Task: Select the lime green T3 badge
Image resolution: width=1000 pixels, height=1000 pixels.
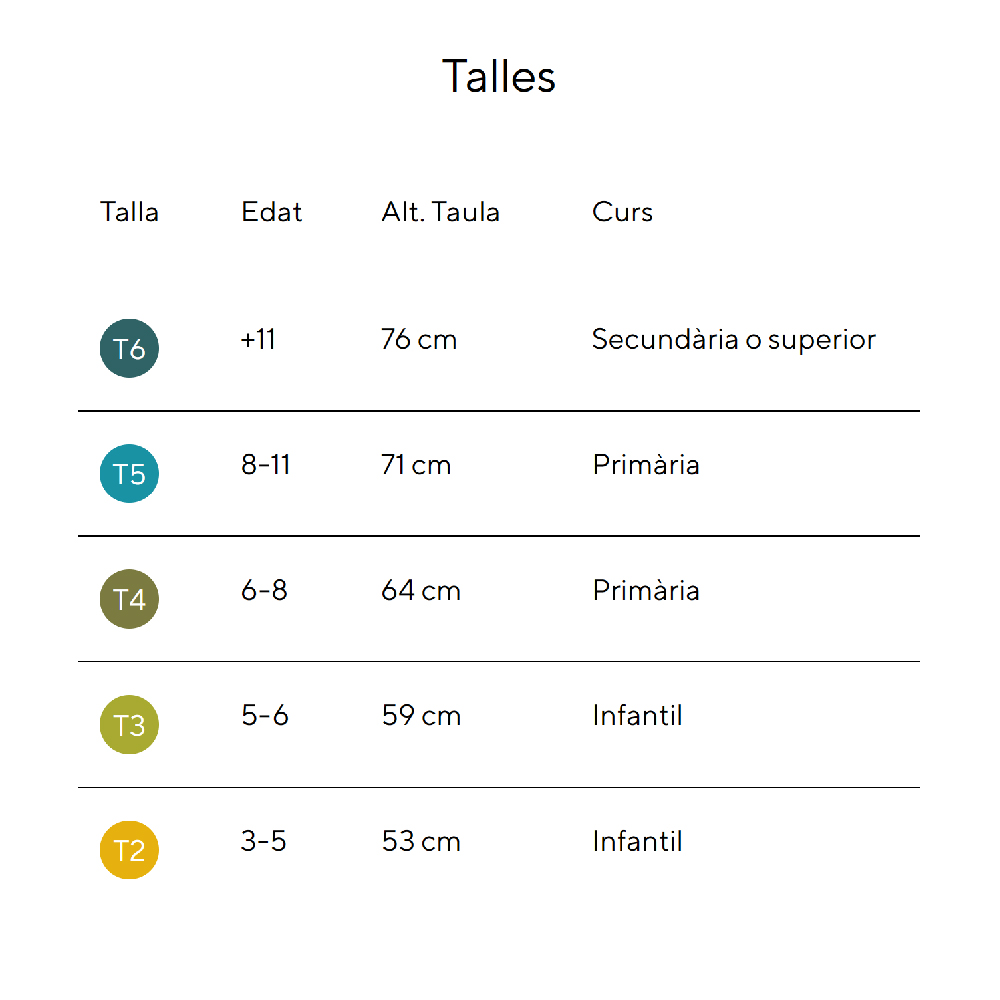Action: click(129, 725)
